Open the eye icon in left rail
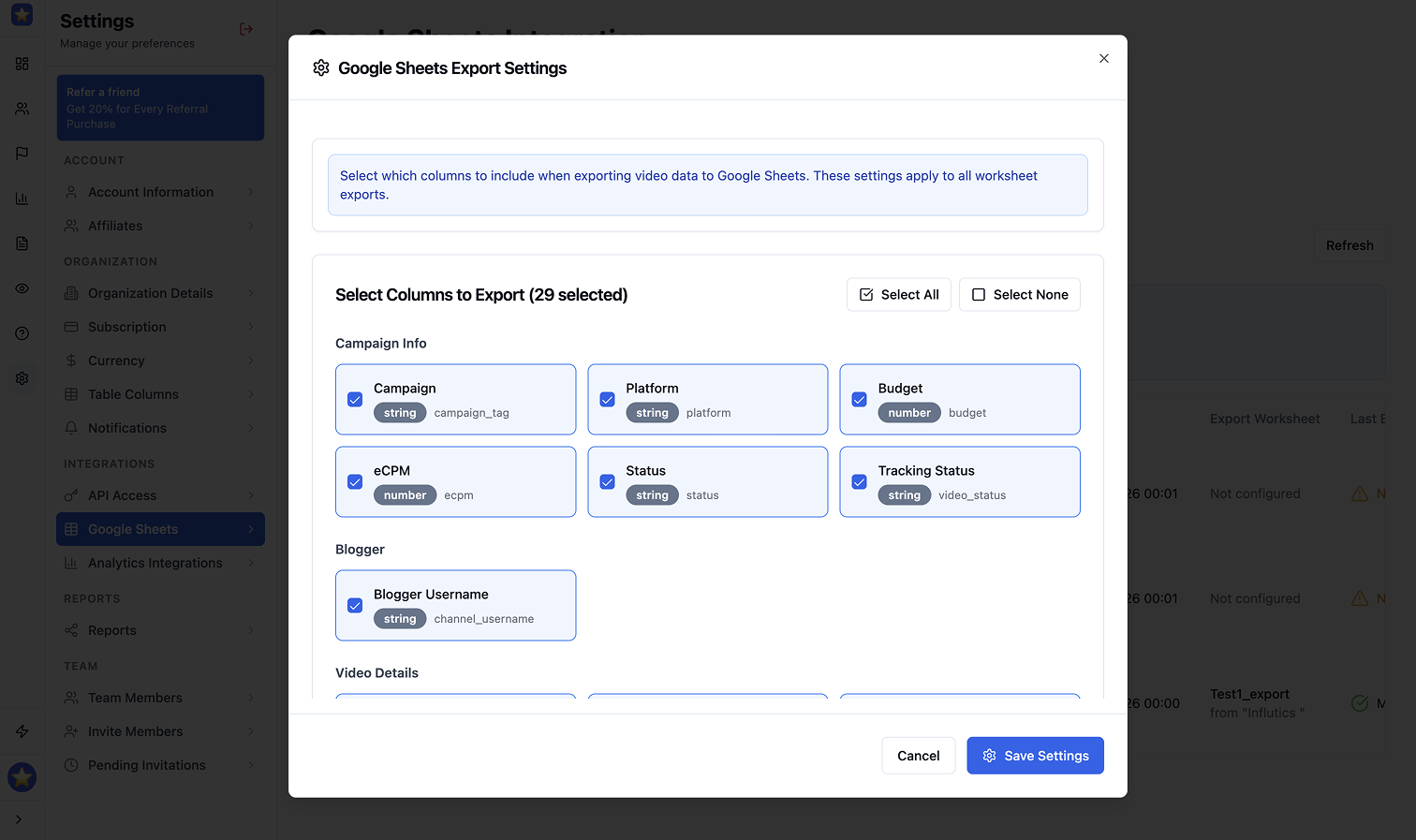Viewport: 1416px width, 840px height. (x=22, y=288)
